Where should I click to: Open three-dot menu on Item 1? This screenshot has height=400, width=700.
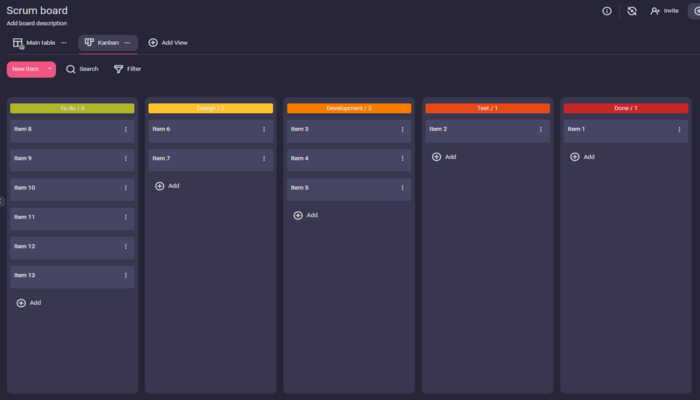pyautogui.click(x=679, y=129)
